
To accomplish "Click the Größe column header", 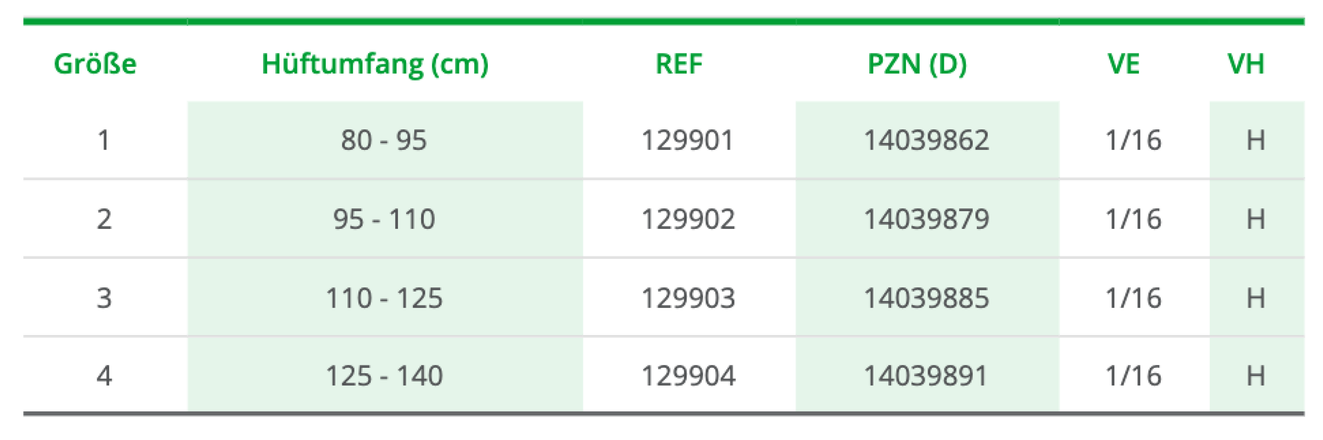I will [95, 65].
